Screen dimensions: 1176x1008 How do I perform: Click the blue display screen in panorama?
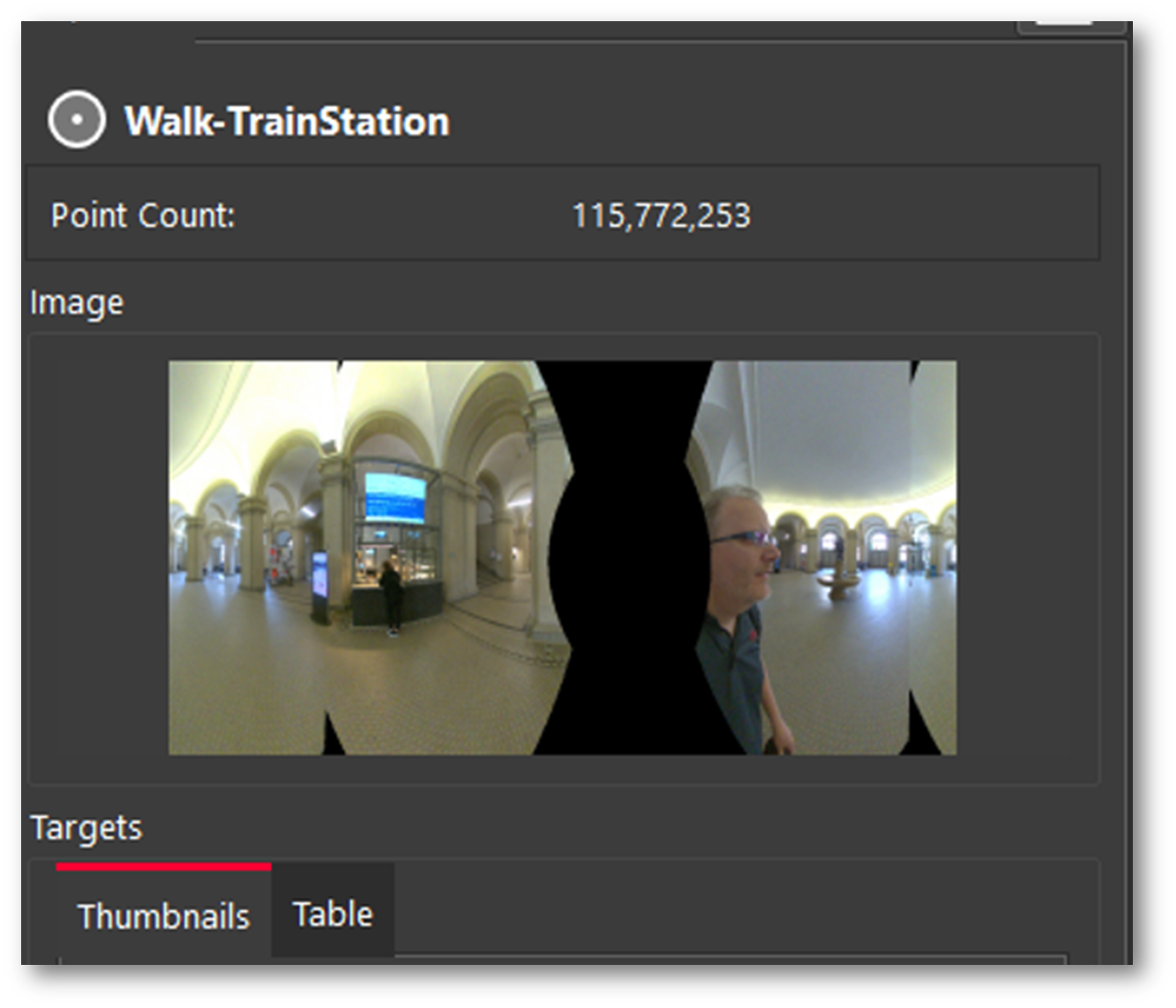pyautogui.click(x=395, y=499)
